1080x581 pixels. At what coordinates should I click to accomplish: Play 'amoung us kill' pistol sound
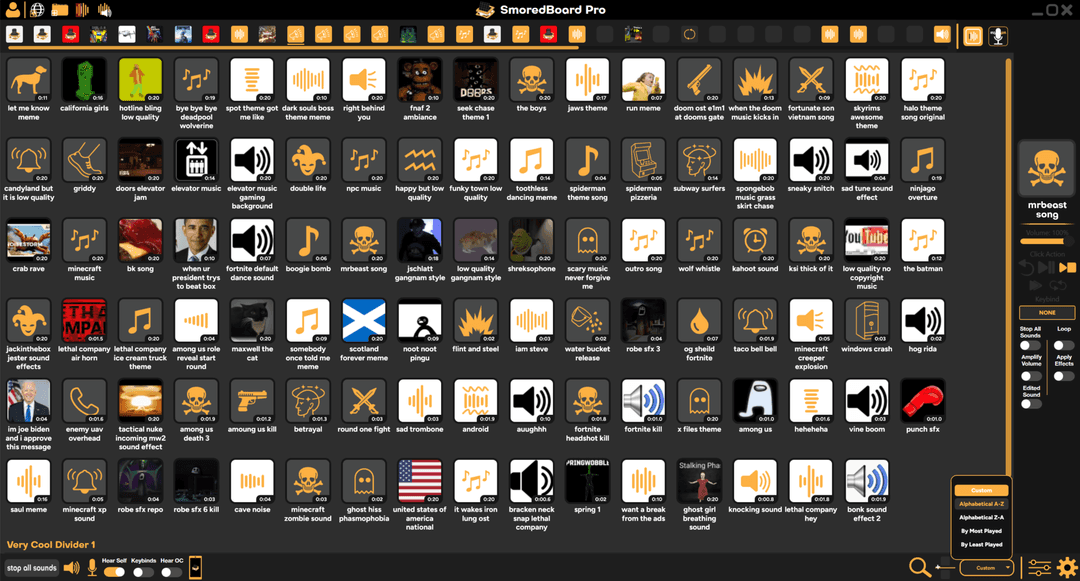252,401
